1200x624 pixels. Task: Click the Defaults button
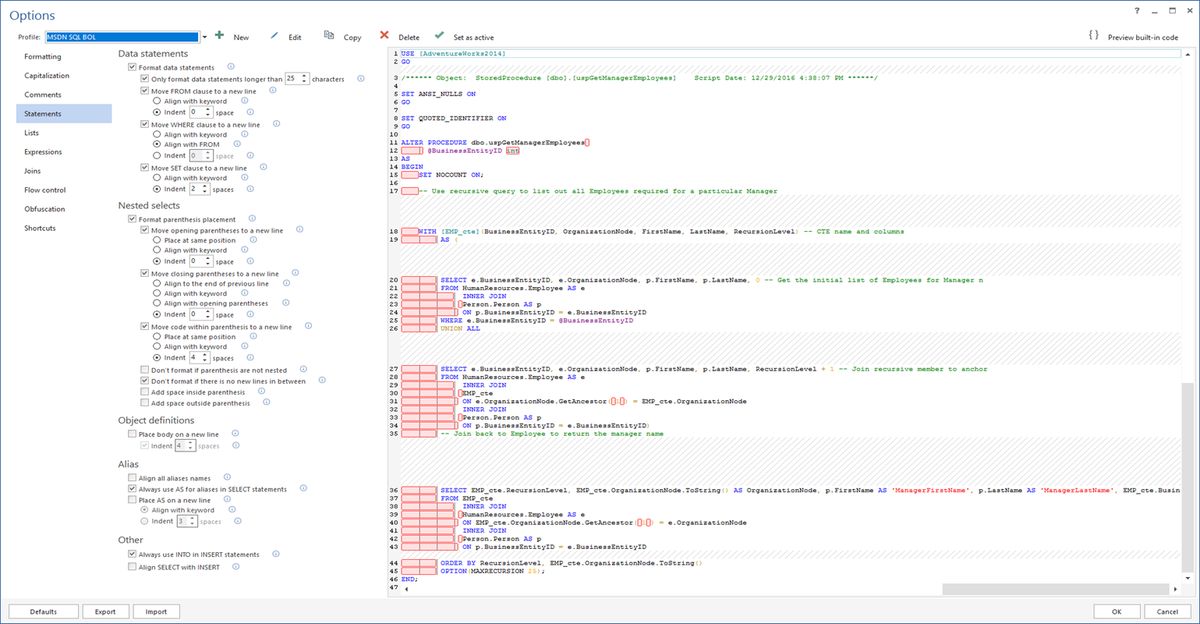pos(43,611)
